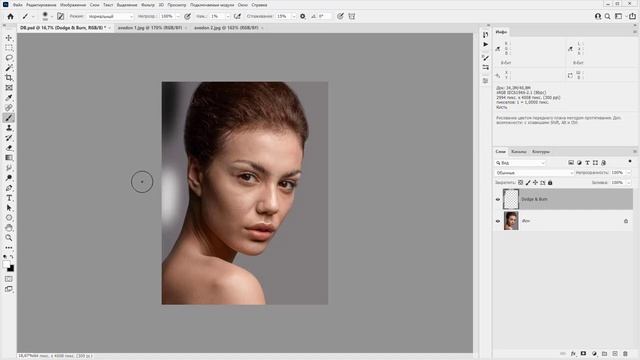Select the Path Selection tool

tap(9, 208)
